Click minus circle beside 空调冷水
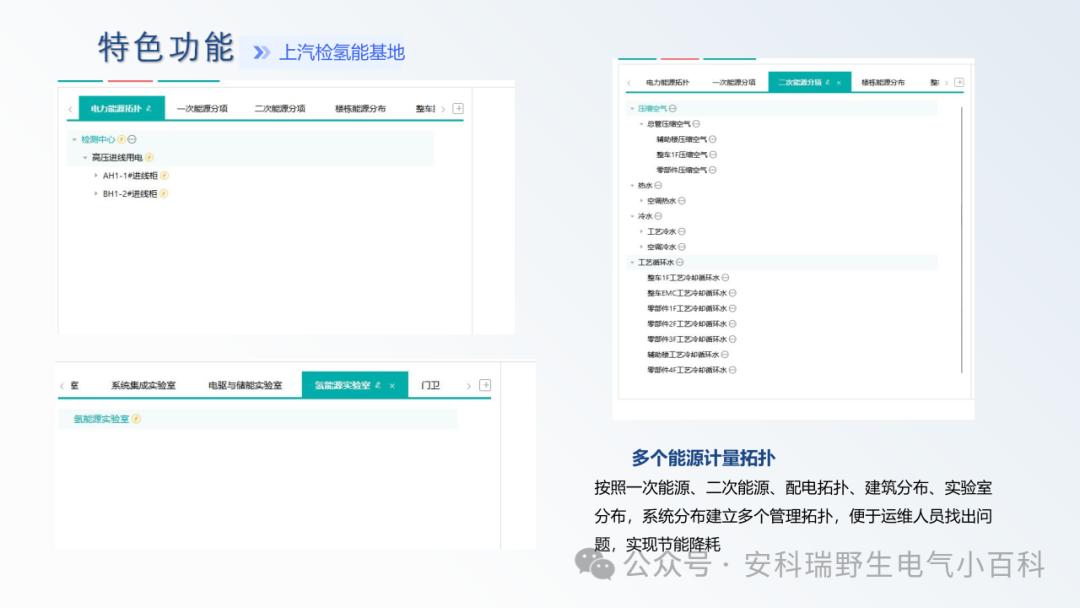1080x608 pixels. [x=681, y=247]
